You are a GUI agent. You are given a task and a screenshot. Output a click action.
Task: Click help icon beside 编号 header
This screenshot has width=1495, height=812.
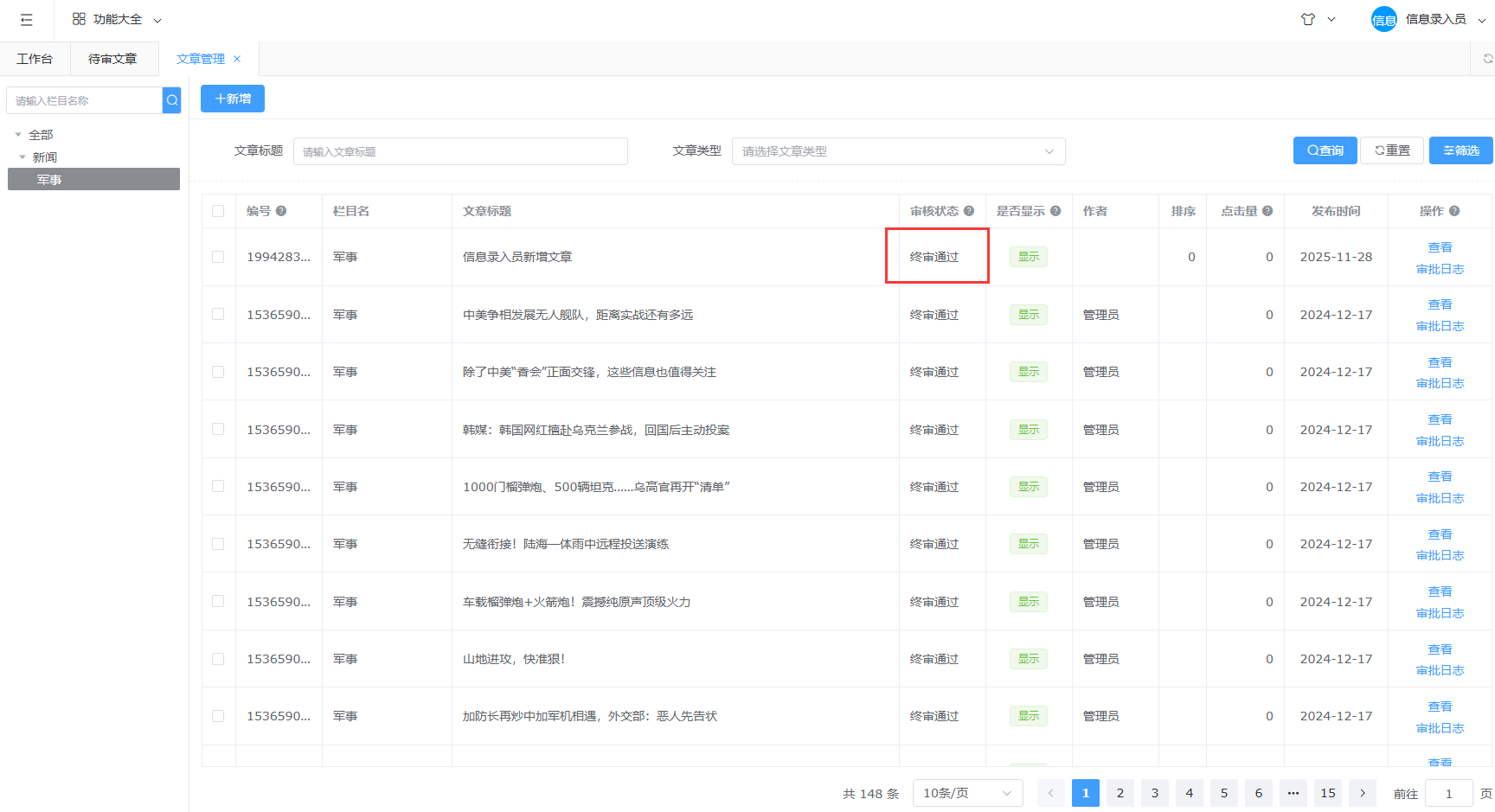coord(281,211)
